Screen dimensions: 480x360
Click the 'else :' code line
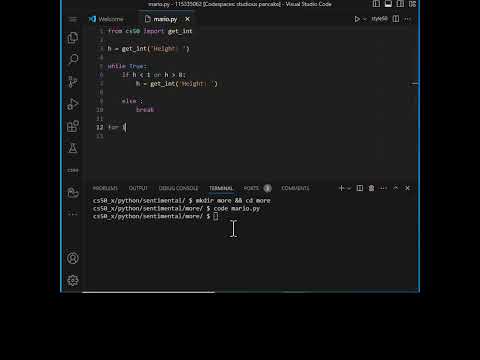click(x=132, y=101)
